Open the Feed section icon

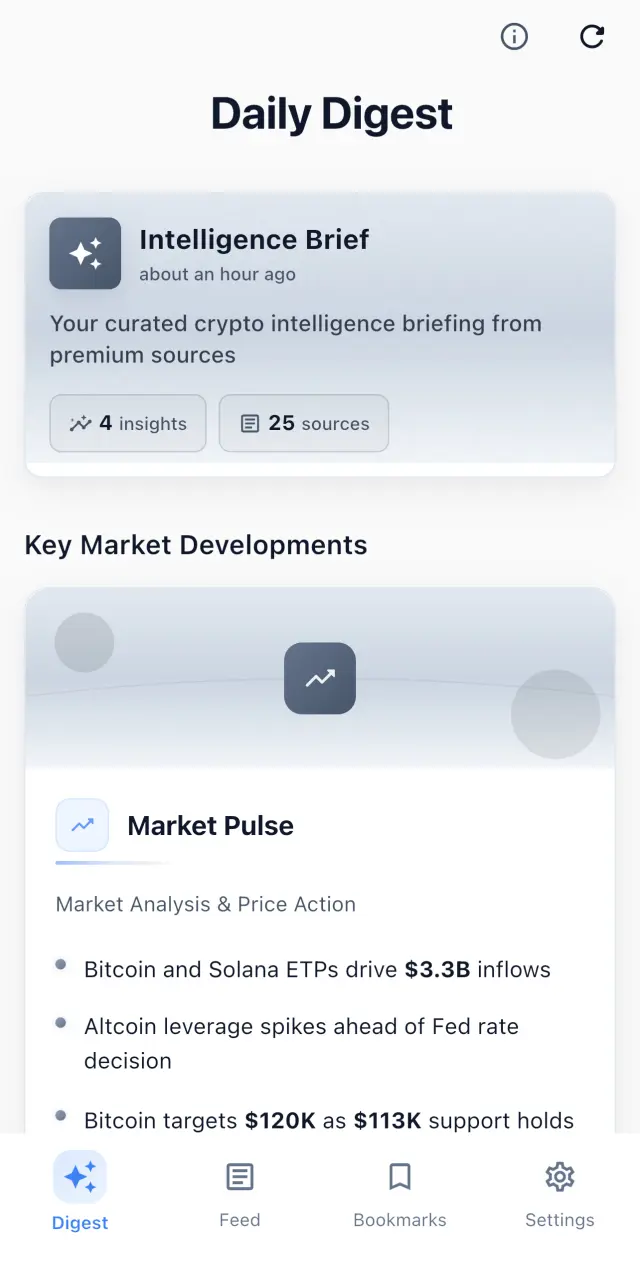(x=239, y=1176)
